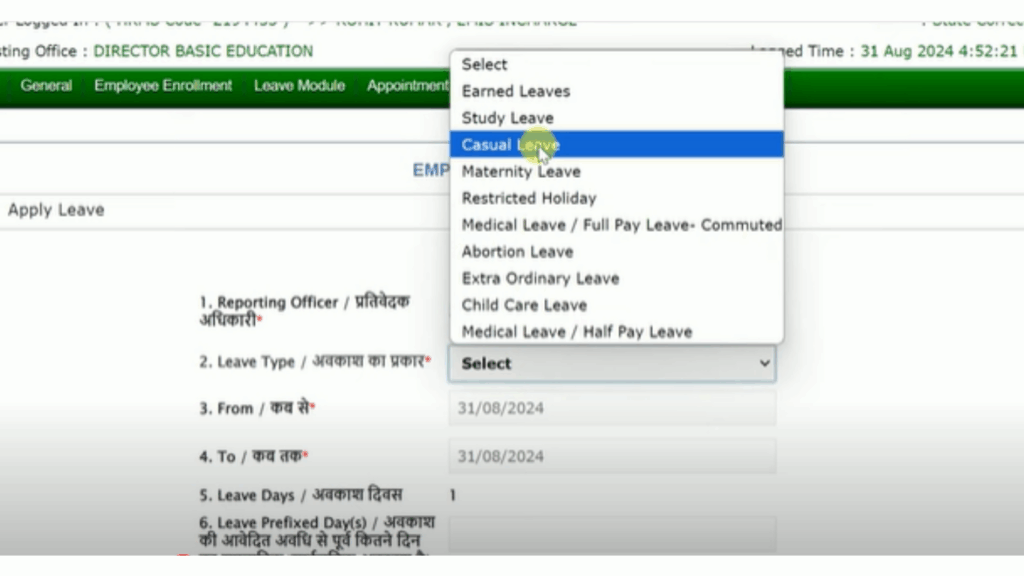Open the Appointment menu
Image resolution: width=1024 pixels, height=576 pixels.
point(408,86)
